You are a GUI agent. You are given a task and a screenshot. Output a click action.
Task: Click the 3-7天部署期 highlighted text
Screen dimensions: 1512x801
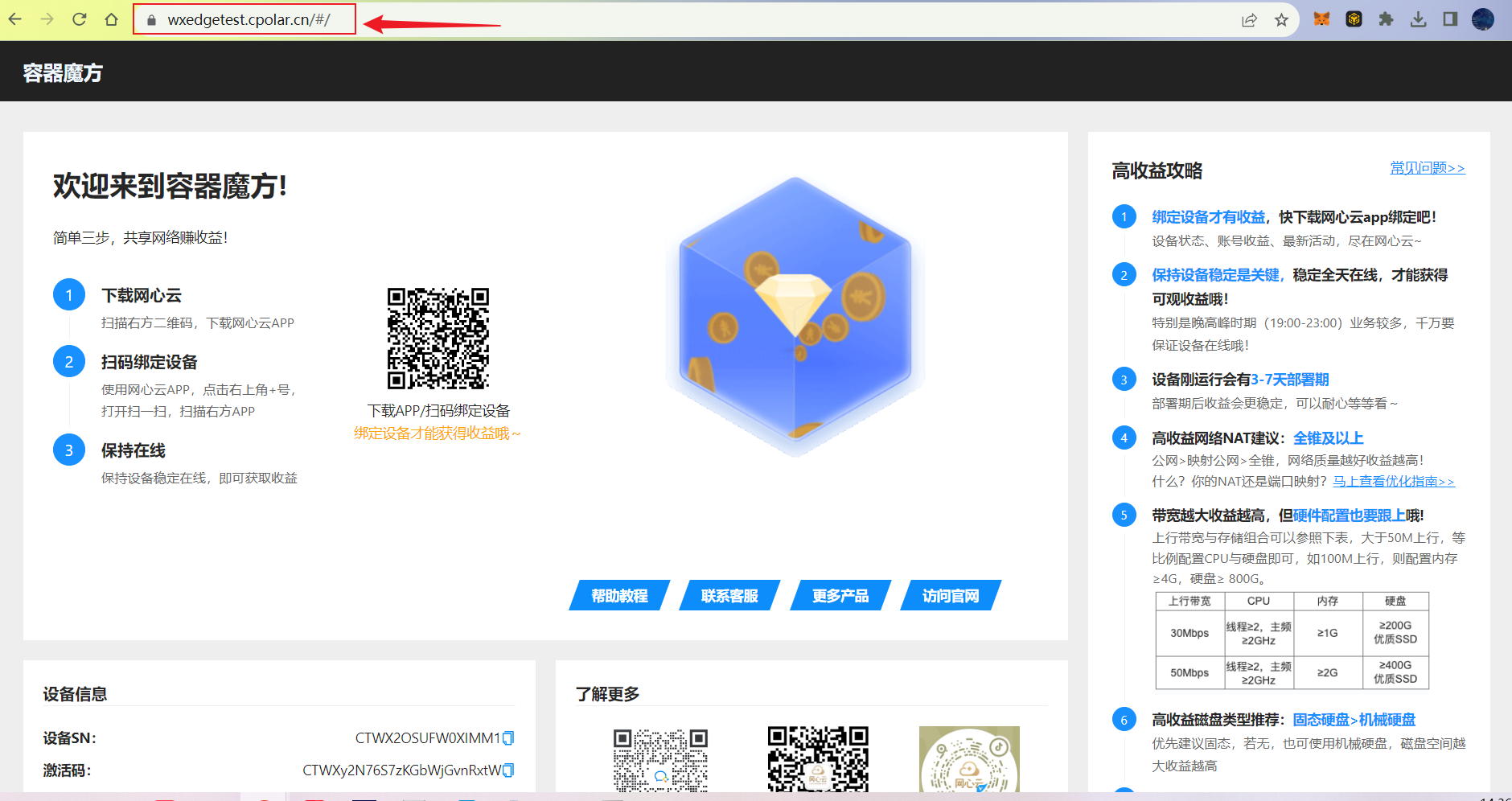pyautogui.click(x=1290, y=380)
